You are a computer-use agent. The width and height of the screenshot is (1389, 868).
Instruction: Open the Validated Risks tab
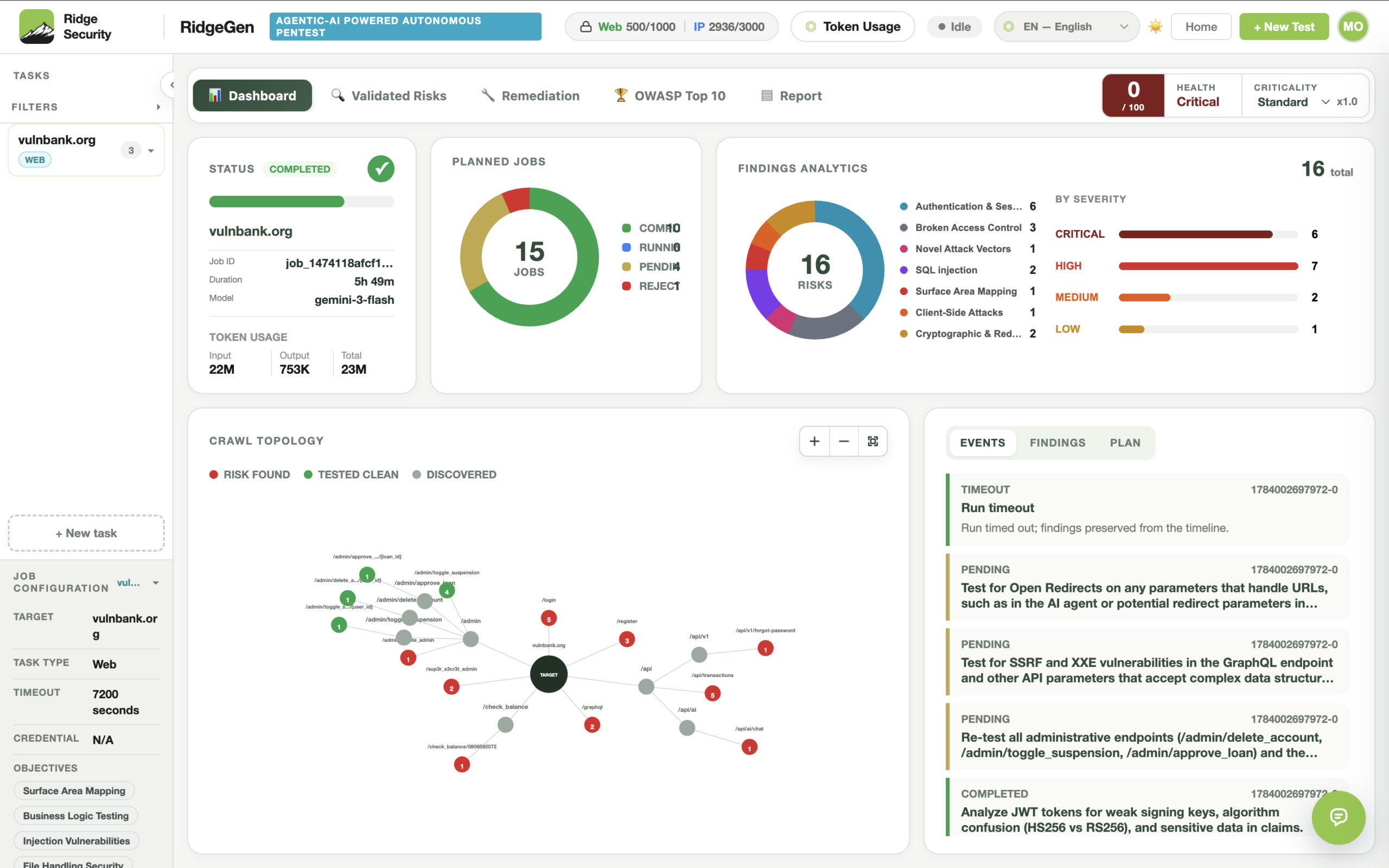[x=388, y=96]
